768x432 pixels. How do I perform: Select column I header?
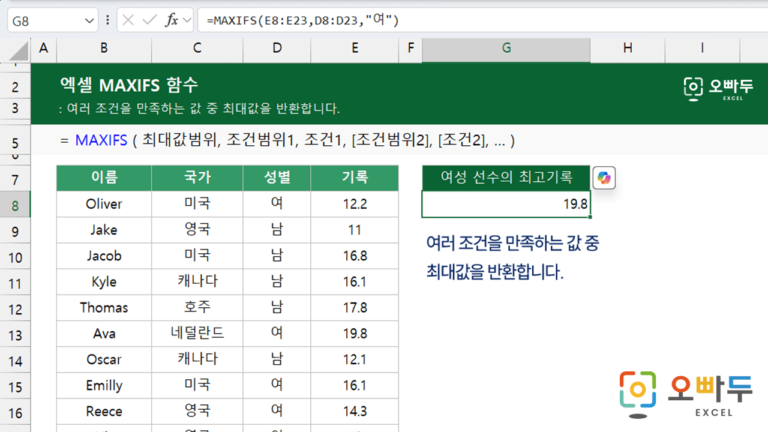click(702, 48)
